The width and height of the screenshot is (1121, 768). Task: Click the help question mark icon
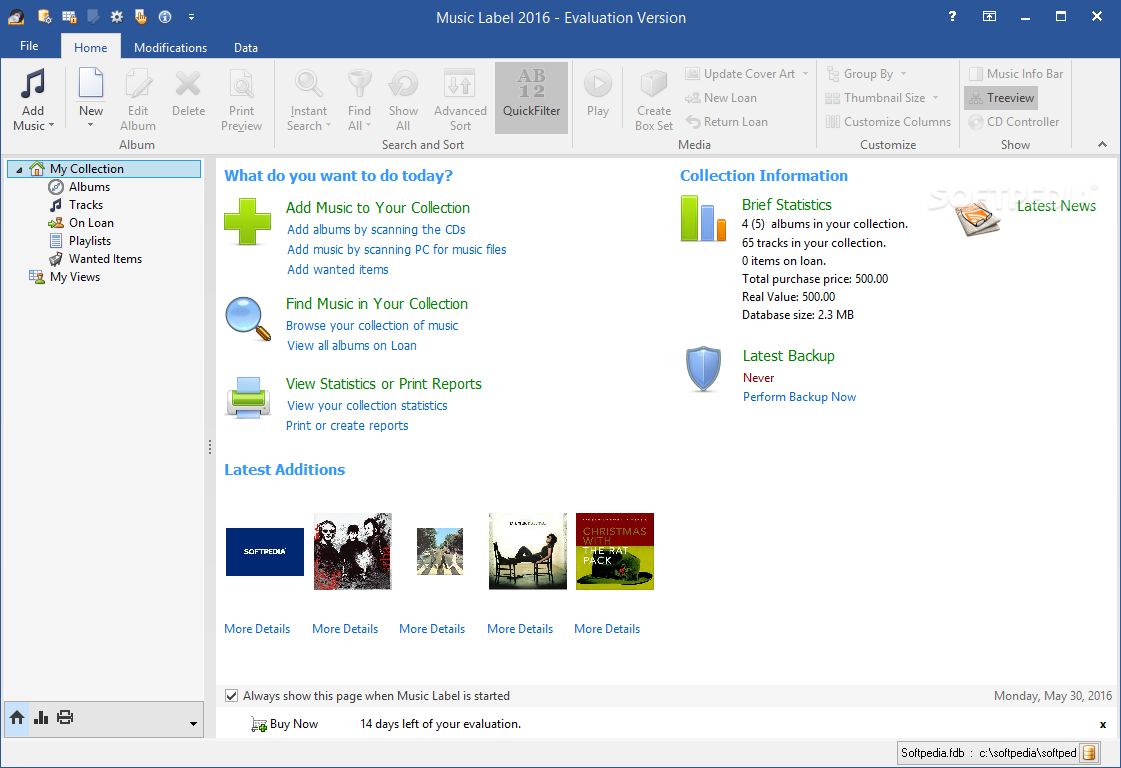pos(952,16)
